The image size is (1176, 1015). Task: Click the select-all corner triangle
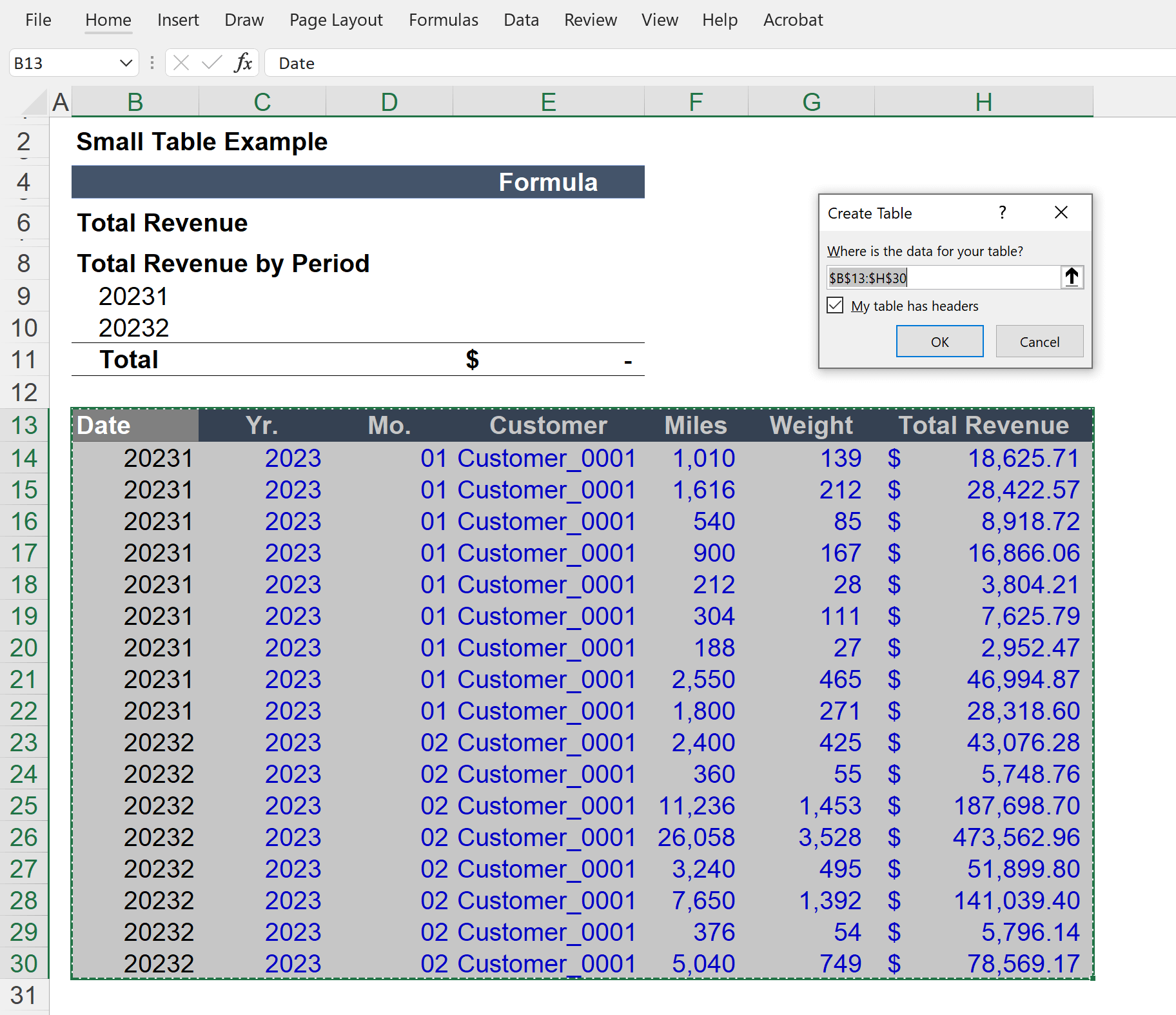pos(35,102)
